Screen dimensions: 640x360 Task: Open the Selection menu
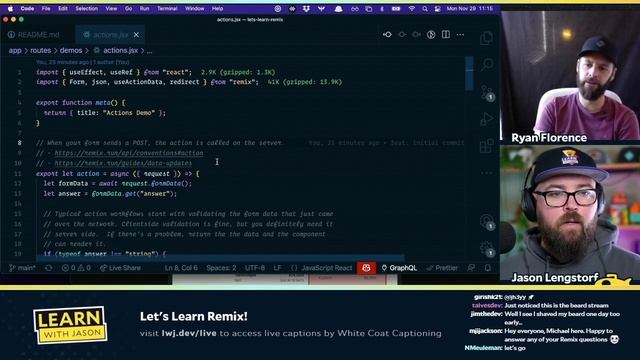pyautogui.click(x=87, y=9)
